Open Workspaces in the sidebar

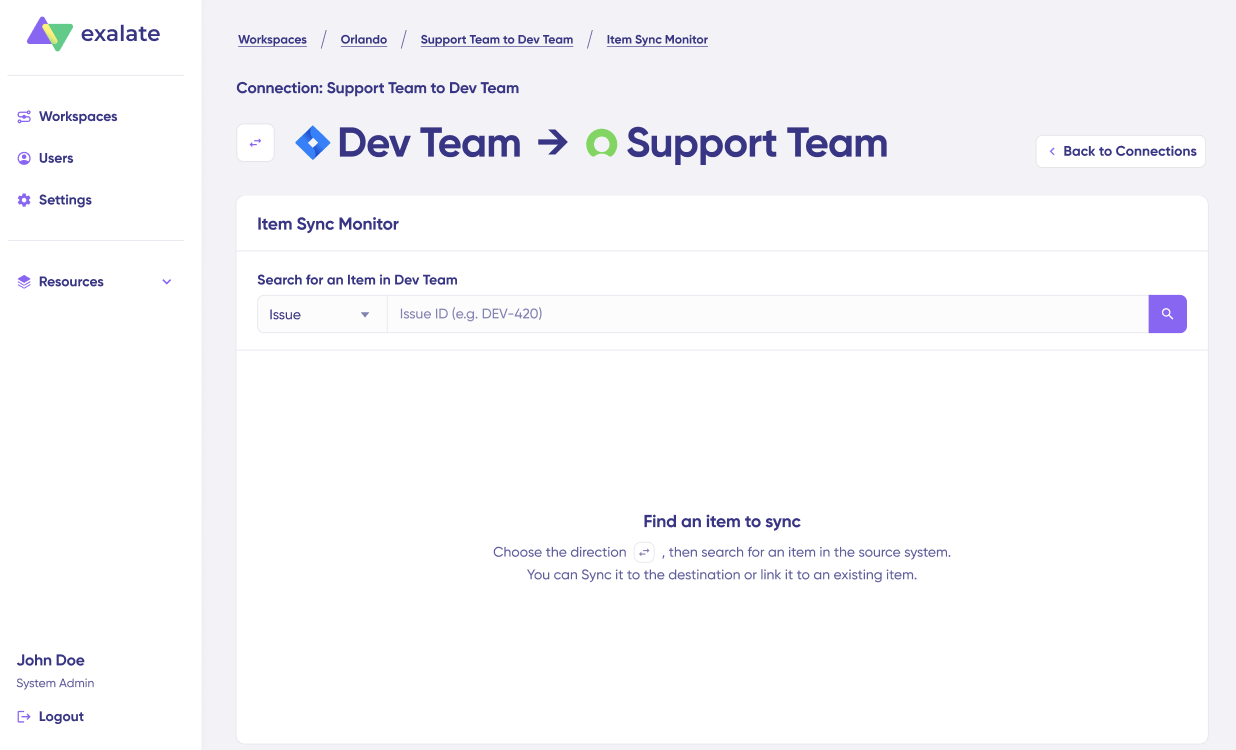tap(78, 117)
